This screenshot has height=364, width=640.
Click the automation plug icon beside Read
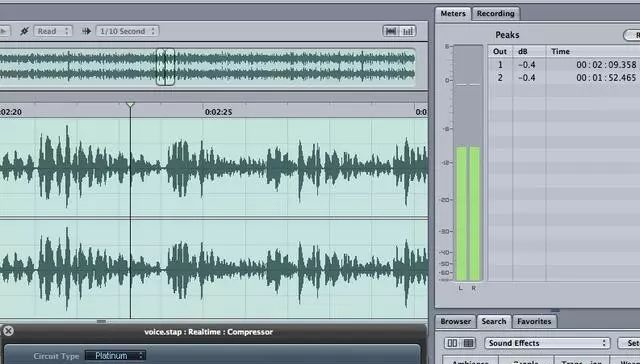[x=24, y=31]
